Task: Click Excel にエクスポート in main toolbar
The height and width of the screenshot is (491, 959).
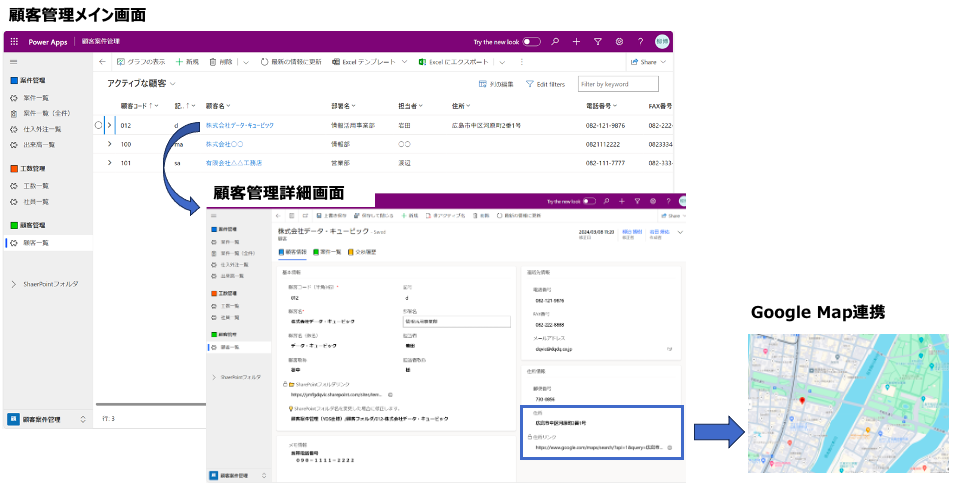Action: tap(453, 62)
